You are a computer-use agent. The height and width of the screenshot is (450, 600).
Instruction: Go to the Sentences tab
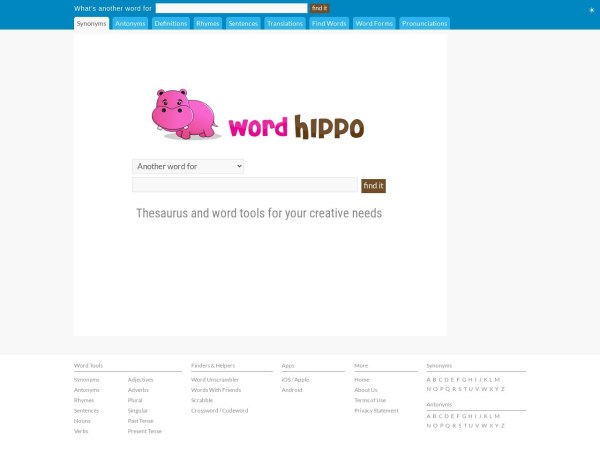click(243, 23)
